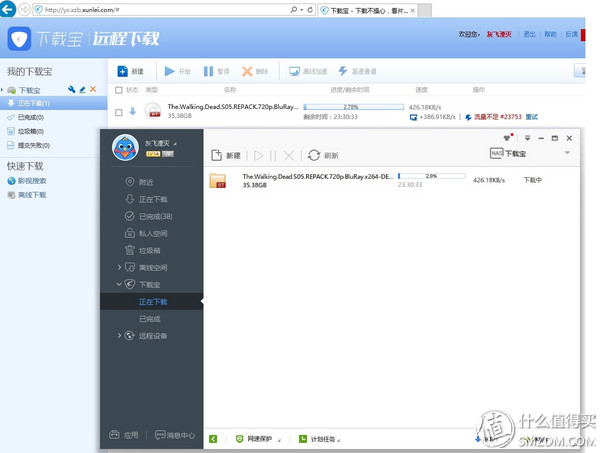Expand the 下载宝 device tree arrow in the web sidebar
This screenshot has height=453, width=600.
click(x=2, y=90)
